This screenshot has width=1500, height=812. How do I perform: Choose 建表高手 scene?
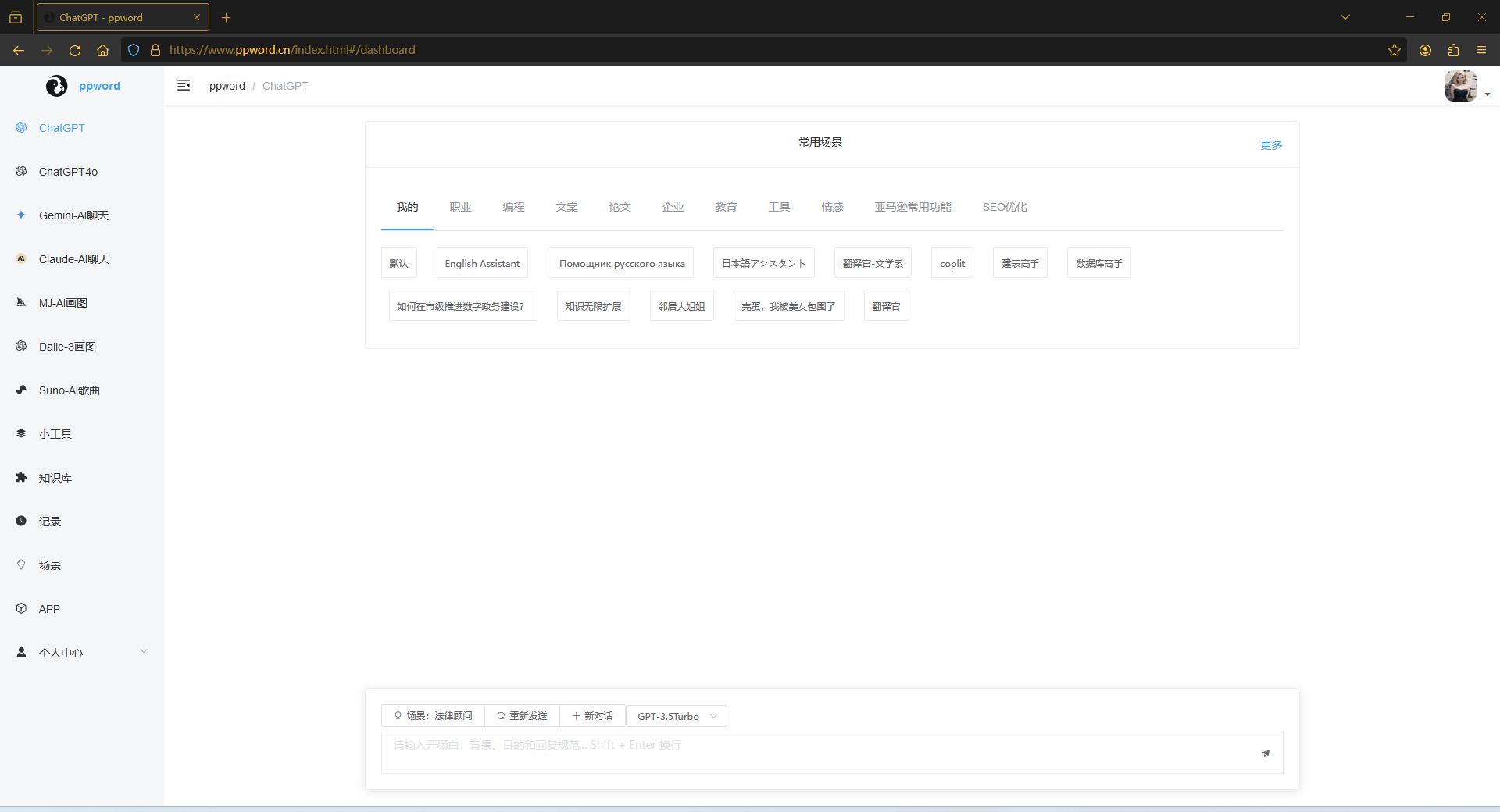pyautogui.click(x=1020, y=263)
